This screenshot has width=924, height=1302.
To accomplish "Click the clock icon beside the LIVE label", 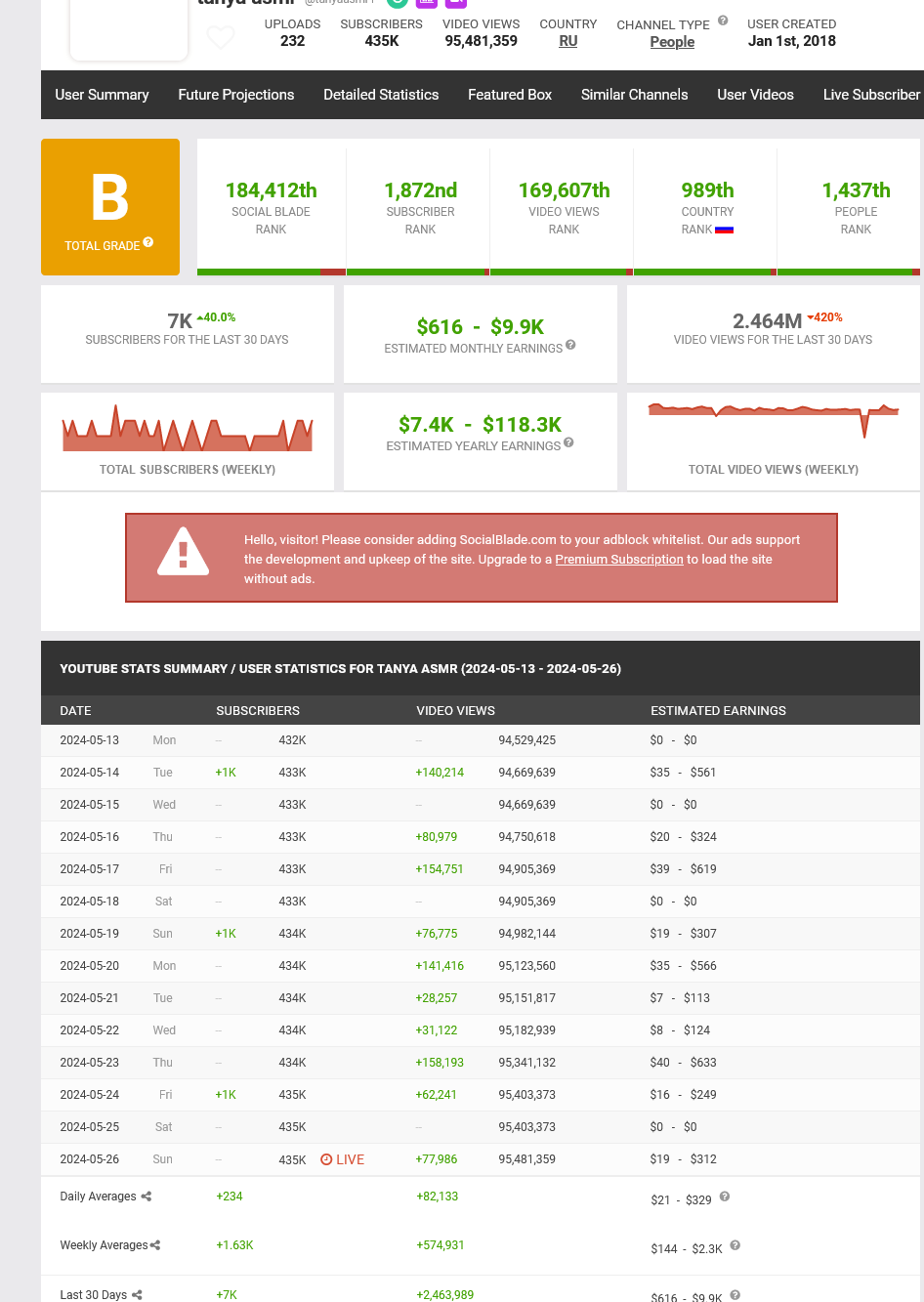I will coord(326,1159).
